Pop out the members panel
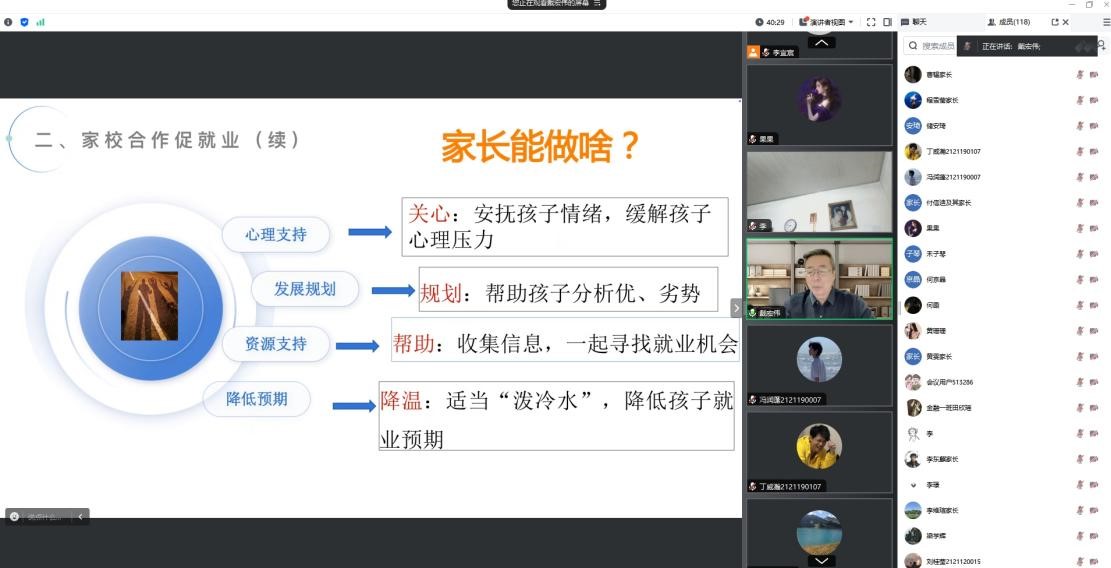 pyautogui.click(x=1054, y=22)
